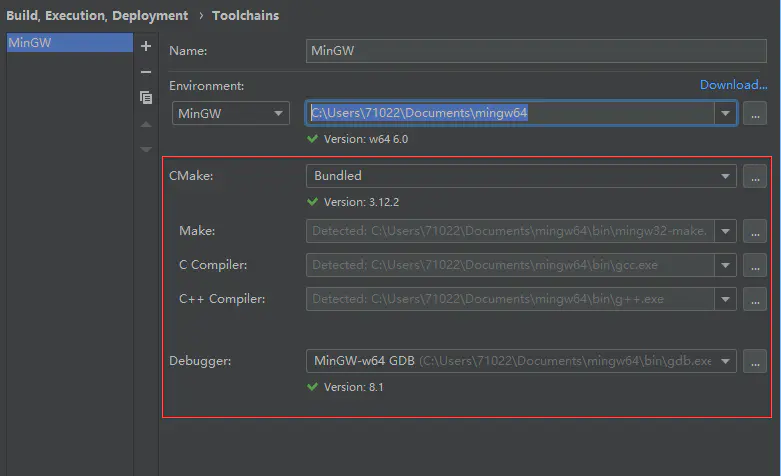This screenshot has height=476, width=781.
Task: Expand the C++ Compiler dropdown arrow
Action: [x=725, y=299]
